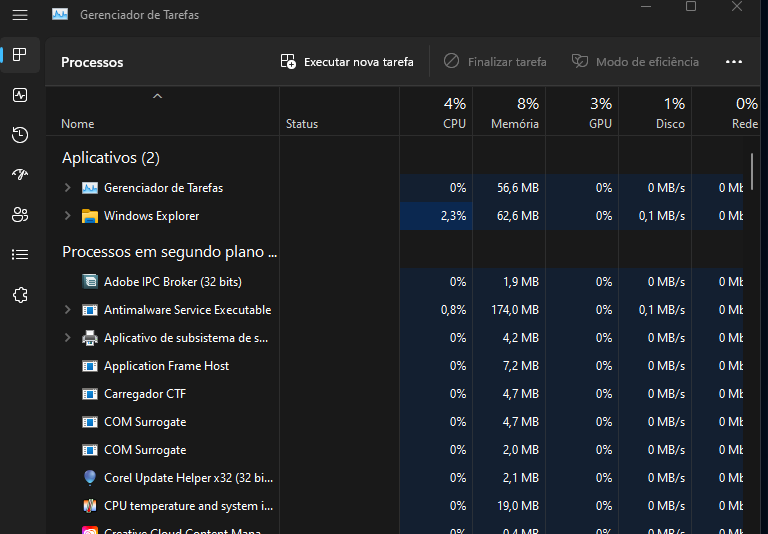This screenshot has height=534, width=768.
Task: Expand Aplicativo de subsistema group
Action: (68, 338)
